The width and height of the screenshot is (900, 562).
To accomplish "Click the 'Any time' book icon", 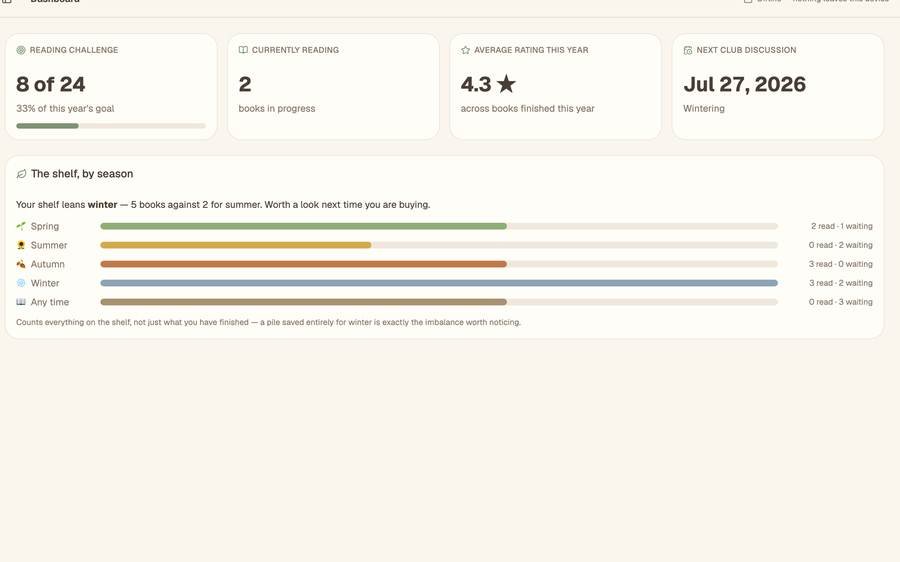I will pos(21,302).
